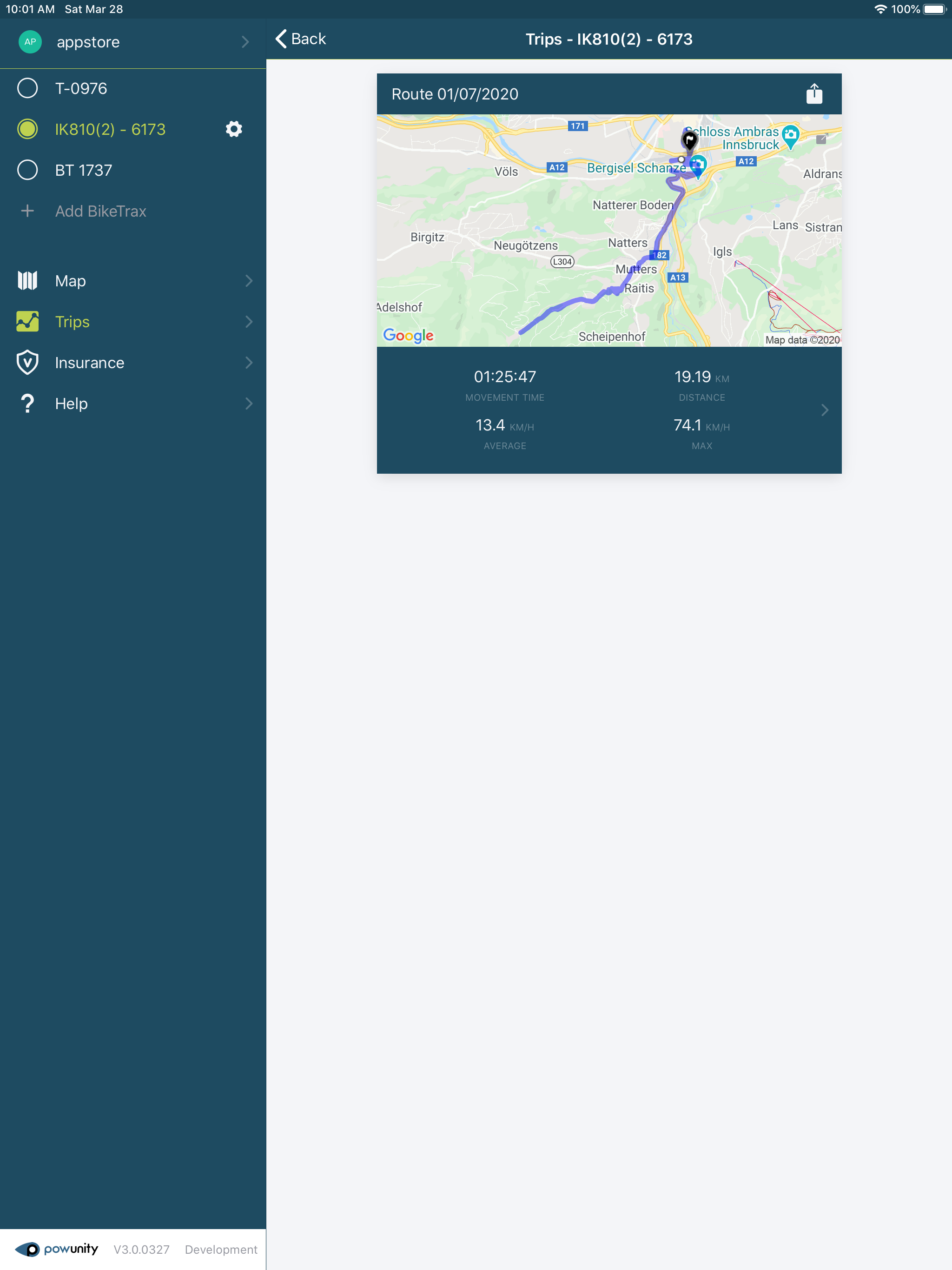
Task: Select the T-0976 tracker radio button
Action: point(27,88)
